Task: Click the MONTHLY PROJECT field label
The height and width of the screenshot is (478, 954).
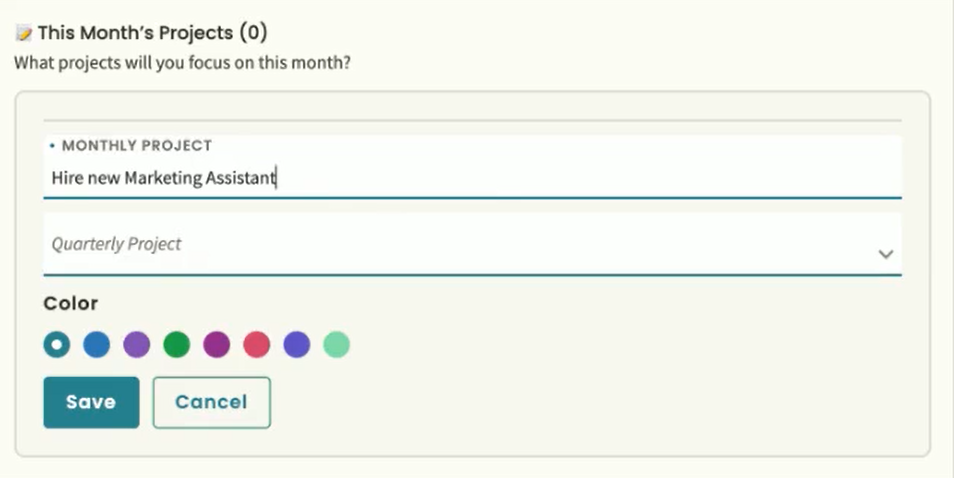Action: (x=137, y=146)
